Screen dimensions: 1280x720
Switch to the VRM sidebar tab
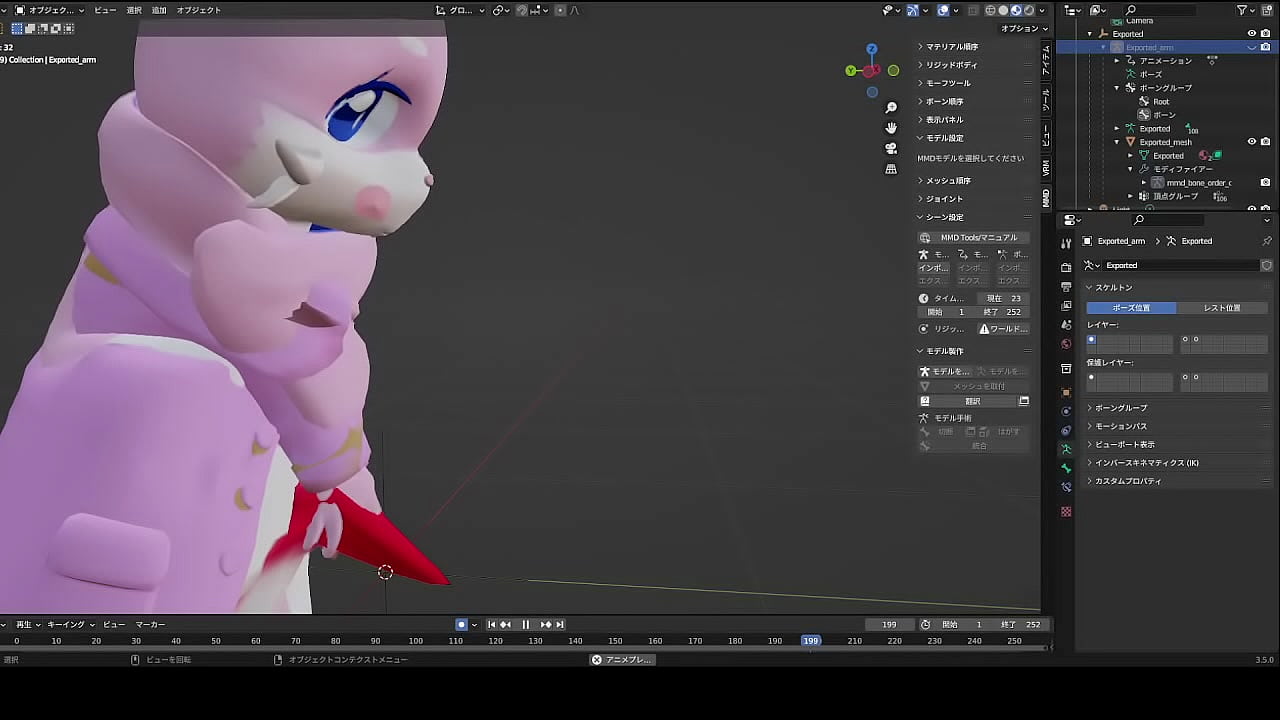coord(1046,167)
